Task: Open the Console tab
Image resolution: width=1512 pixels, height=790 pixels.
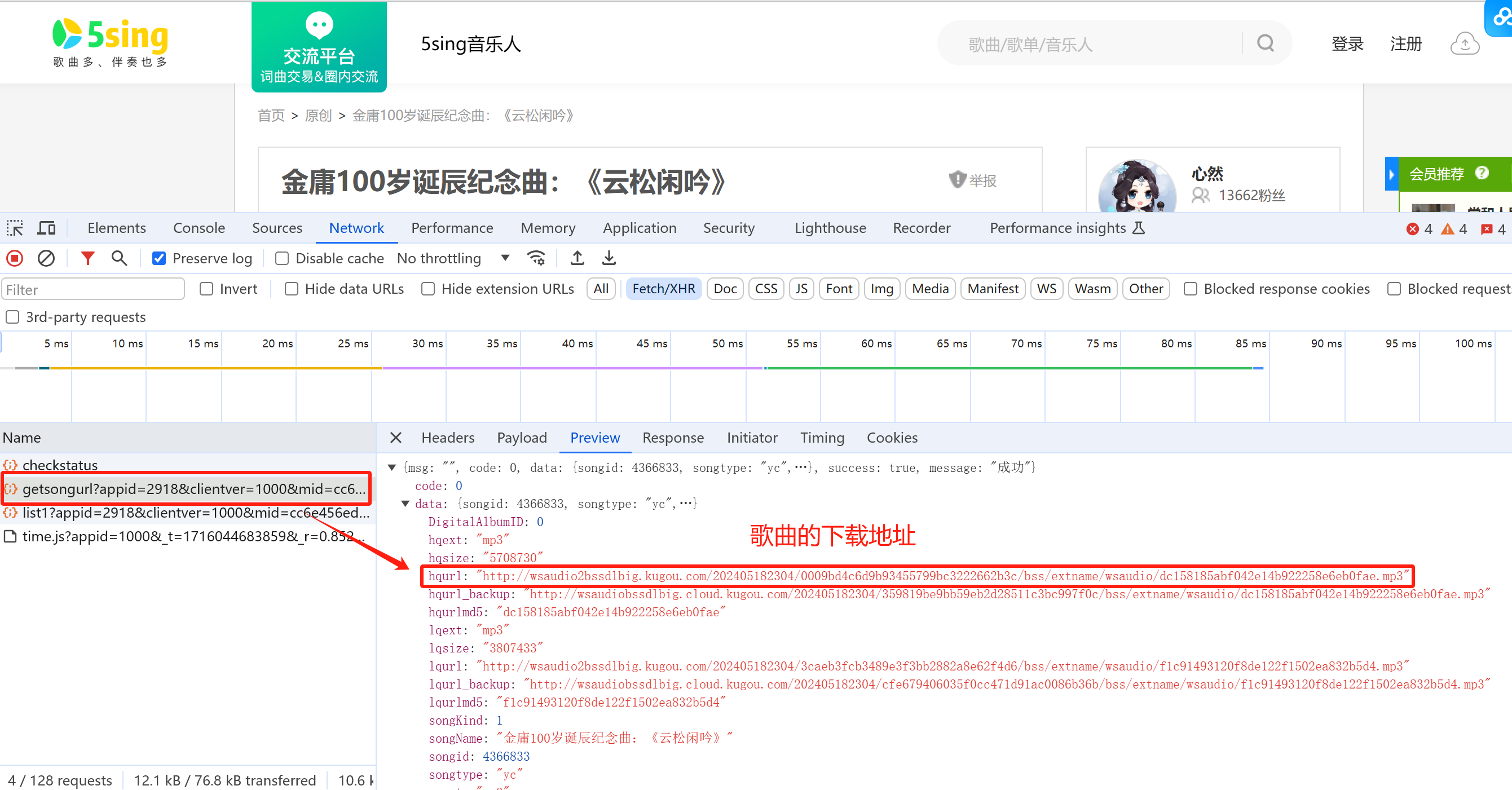Action: (199, 228)
